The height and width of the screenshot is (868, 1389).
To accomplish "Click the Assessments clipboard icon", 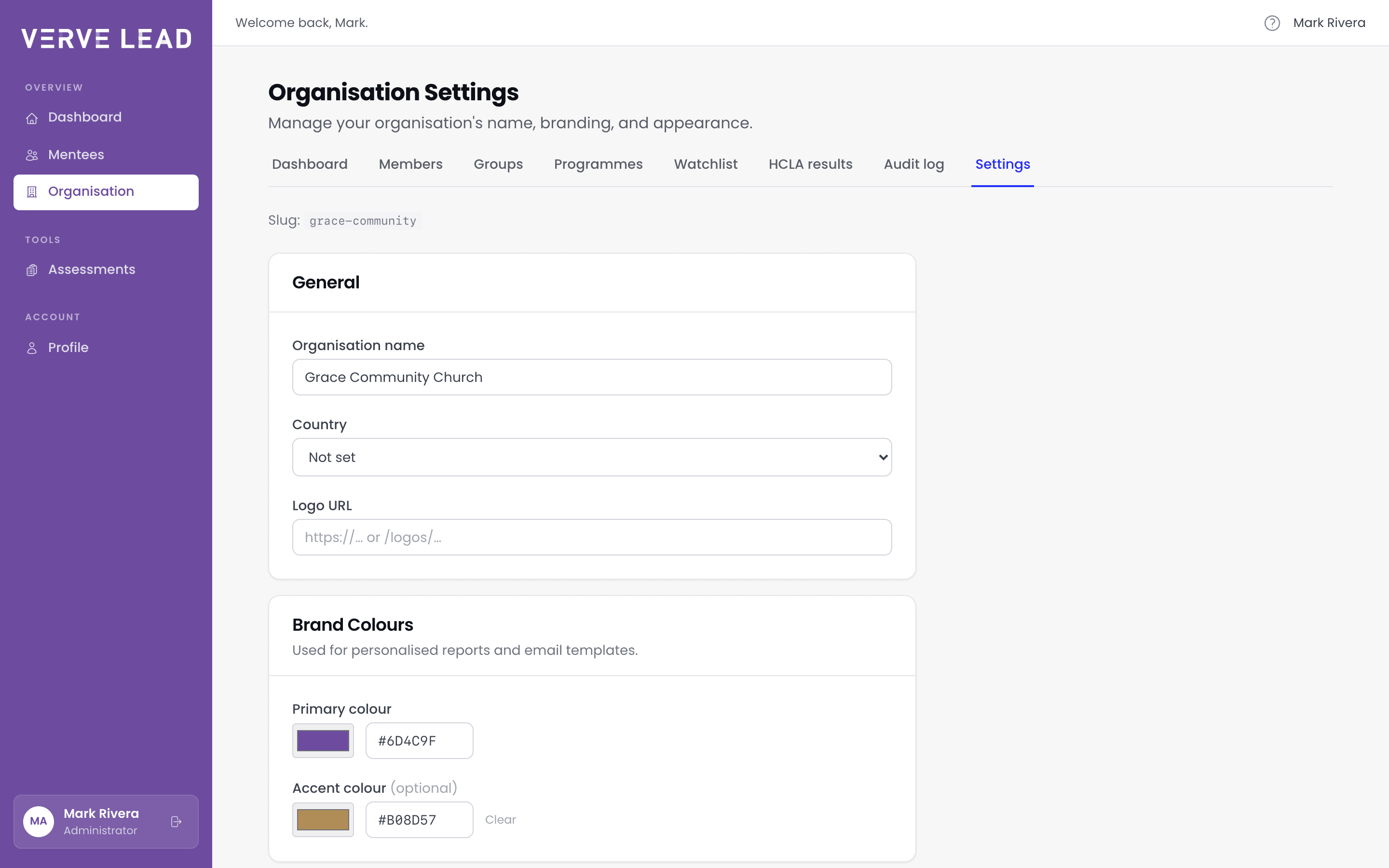I will (x=31, y=270).
